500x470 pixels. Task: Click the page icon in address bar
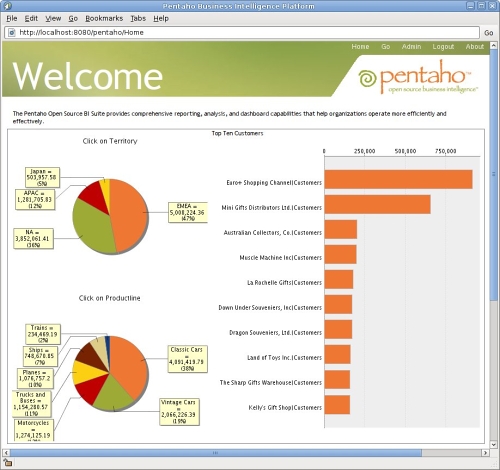click(x=12, y=33)
